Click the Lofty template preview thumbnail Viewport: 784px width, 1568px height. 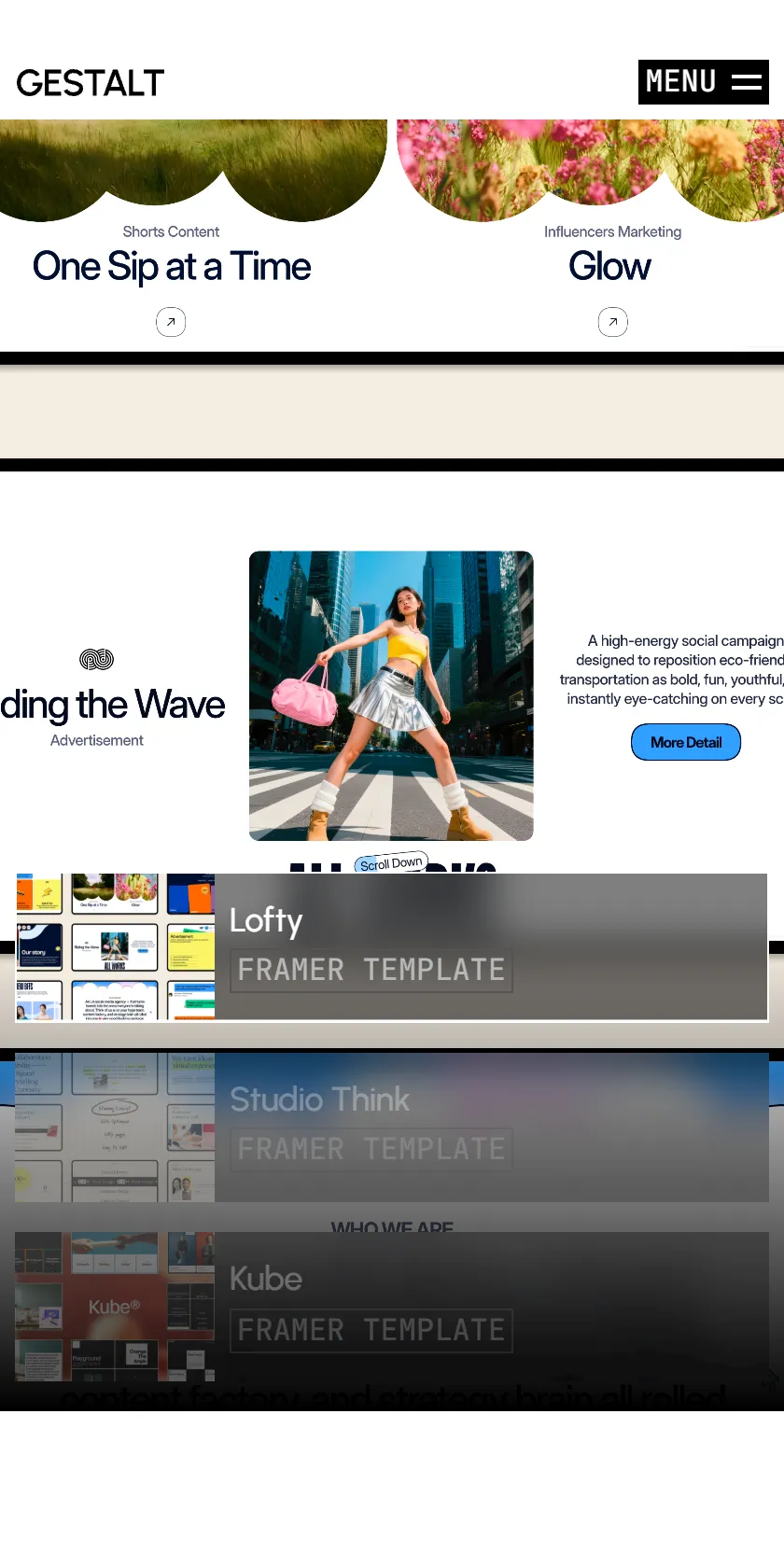pos(115,946)
